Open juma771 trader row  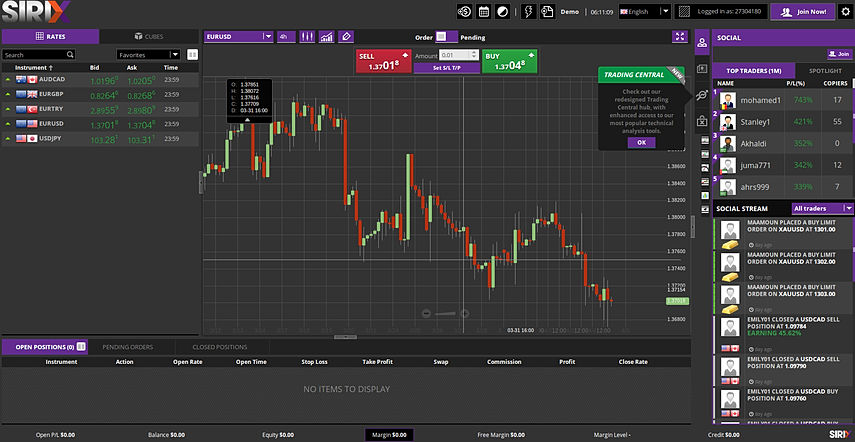782,165
